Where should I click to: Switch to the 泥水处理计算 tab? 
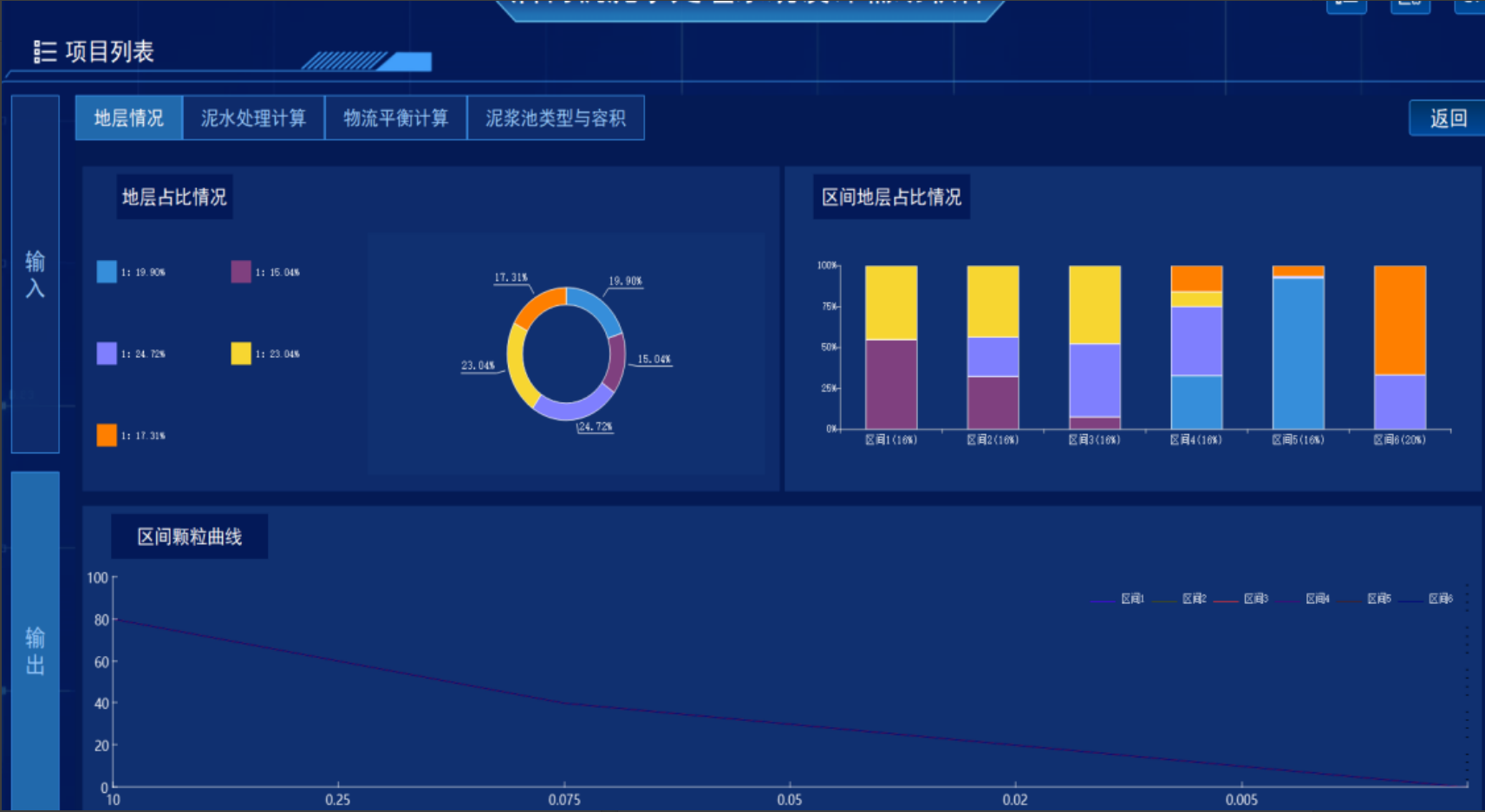[253, 118]
